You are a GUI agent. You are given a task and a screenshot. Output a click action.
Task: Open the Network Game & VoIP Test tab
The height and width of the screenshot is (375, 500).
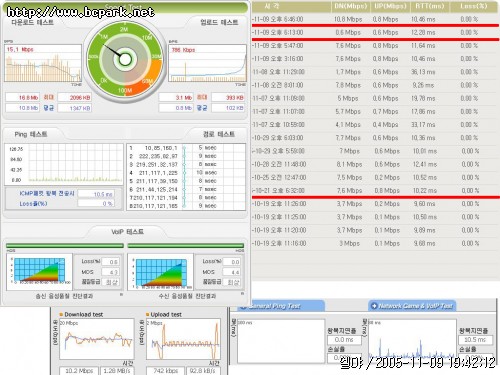click(x=412, y=306)
